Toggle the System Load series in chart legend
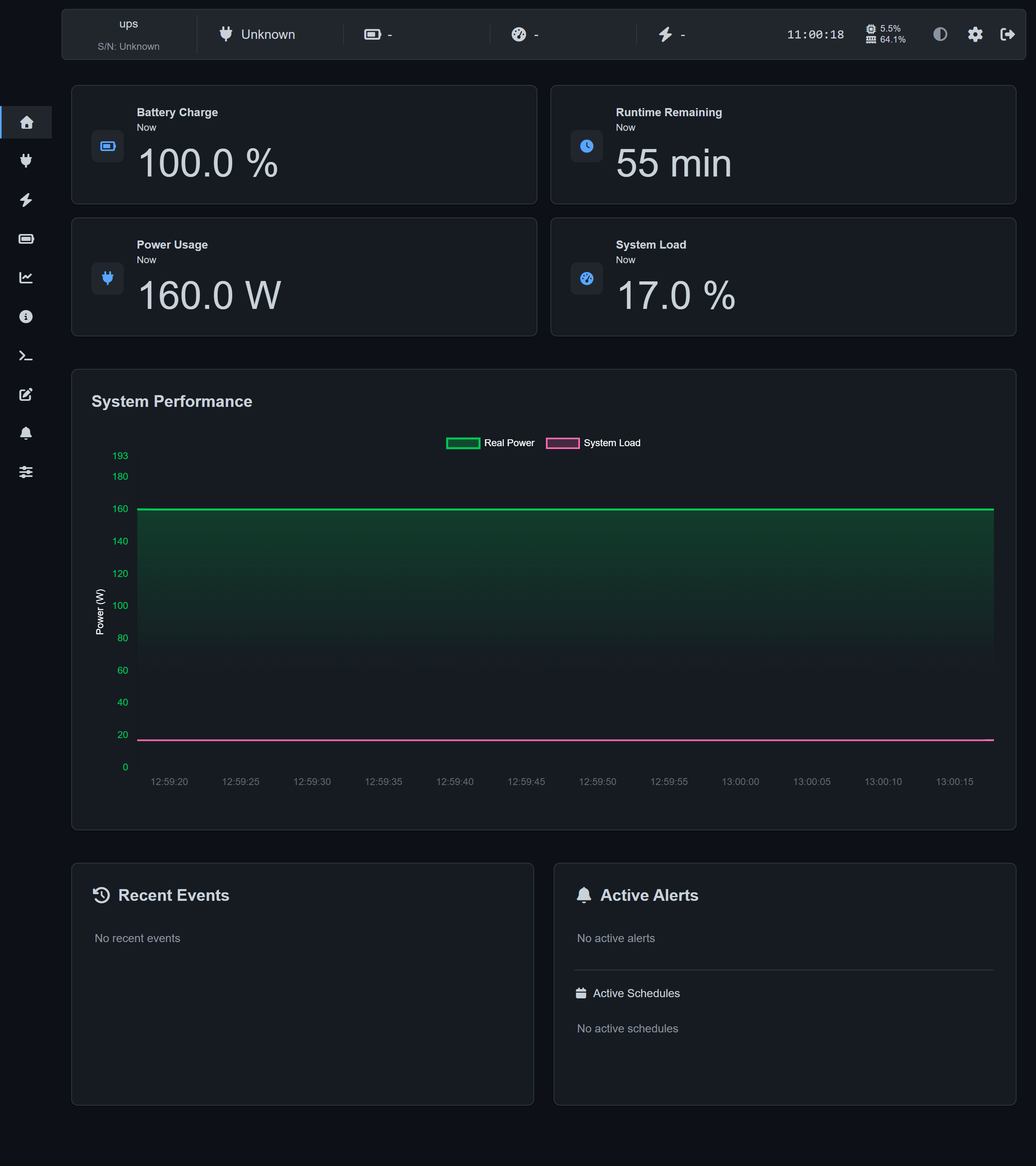1036x1166 pixels. 593,443
